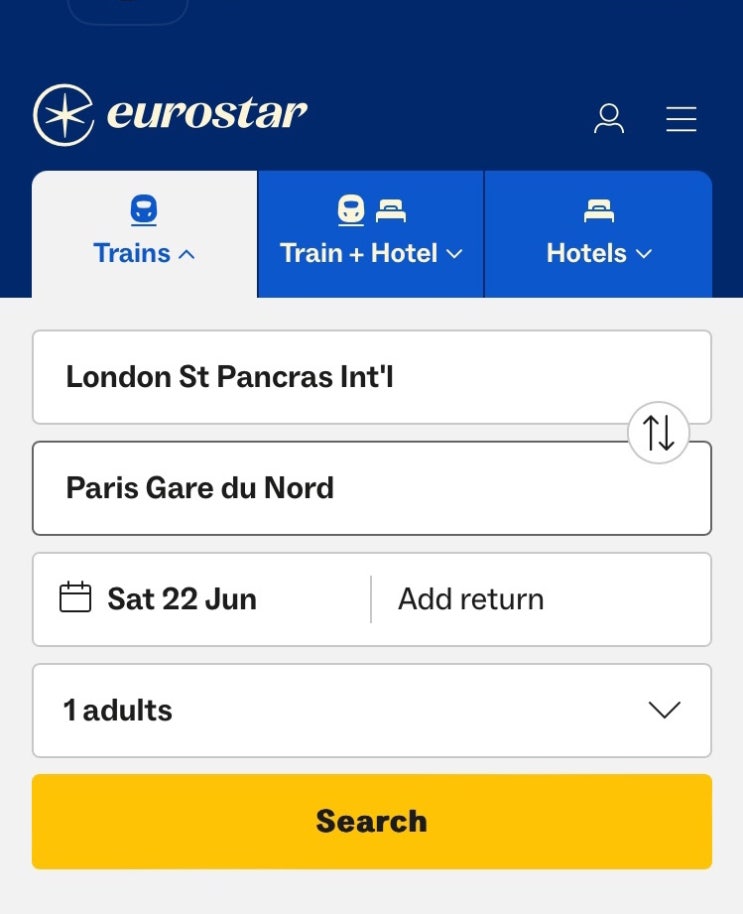Open the hamburger menu icon

click(x=681, y=120)
